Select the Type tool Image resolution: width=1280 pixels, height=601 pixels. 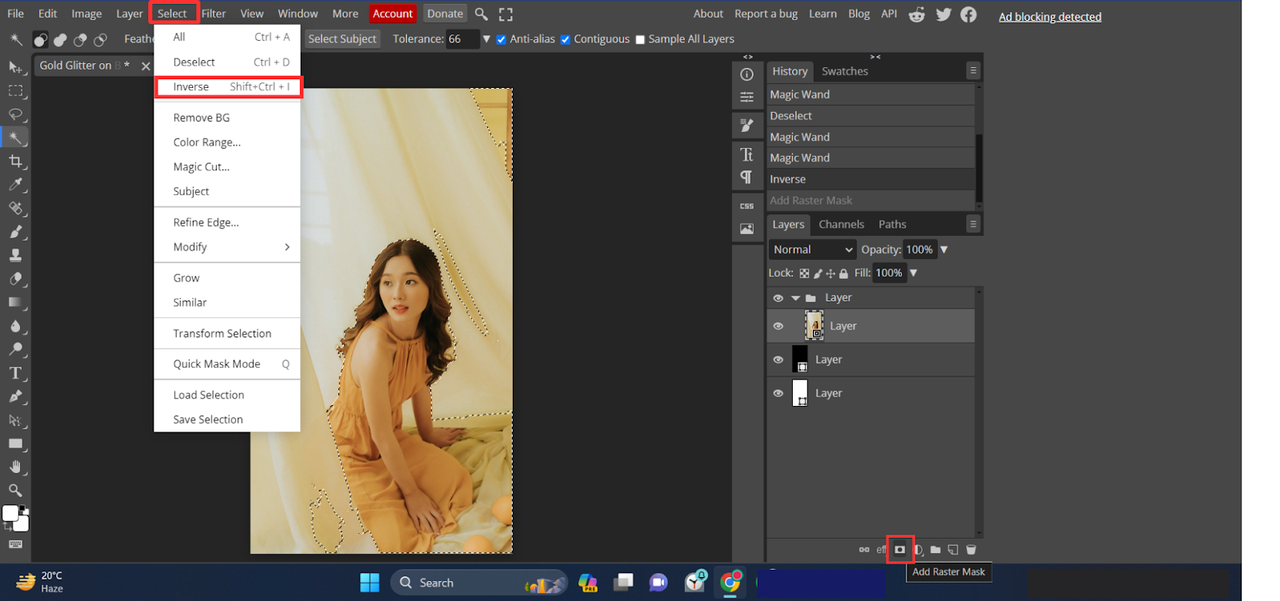15,373
